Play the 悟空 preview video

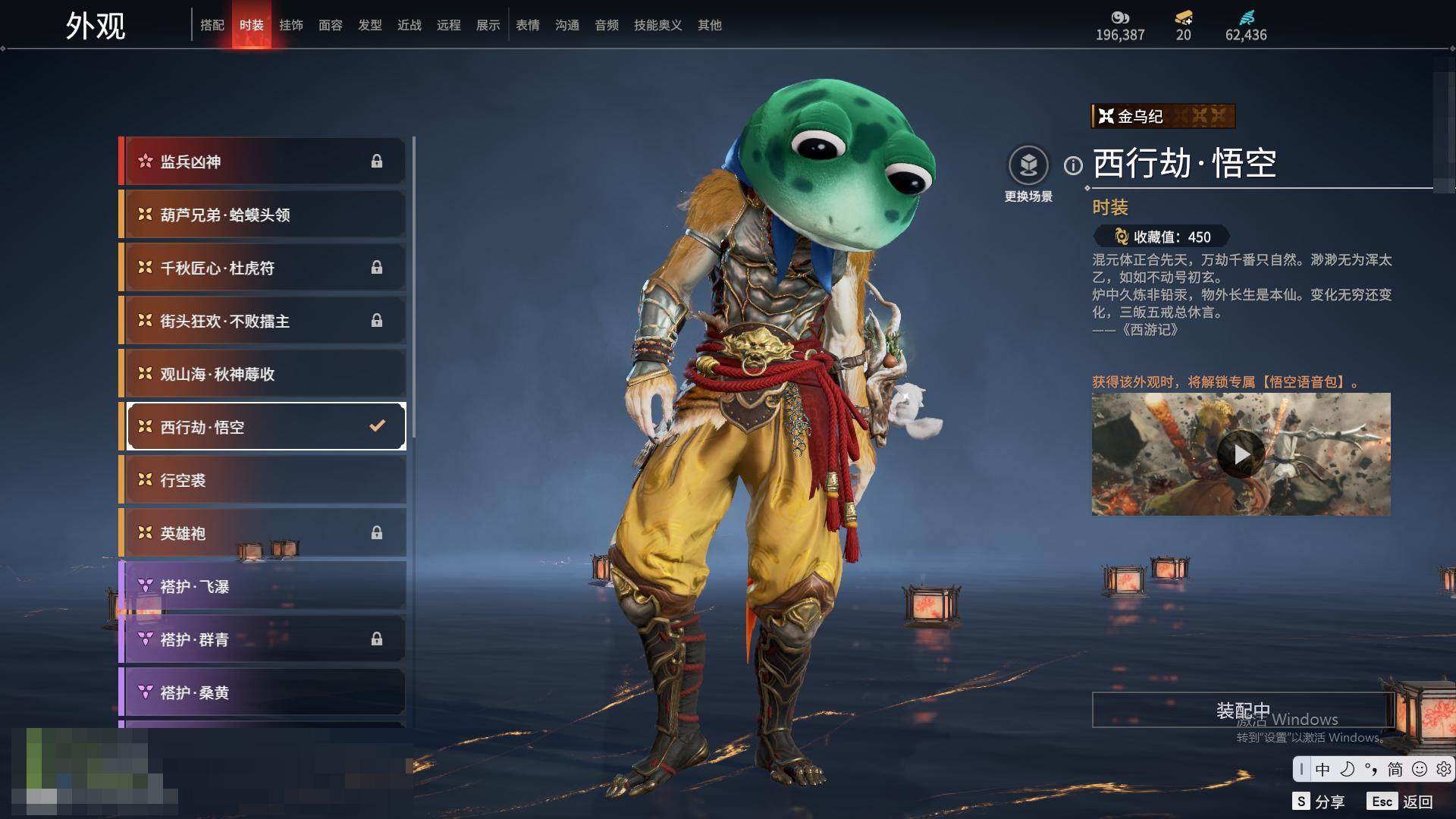click(x=1241, y=454)
